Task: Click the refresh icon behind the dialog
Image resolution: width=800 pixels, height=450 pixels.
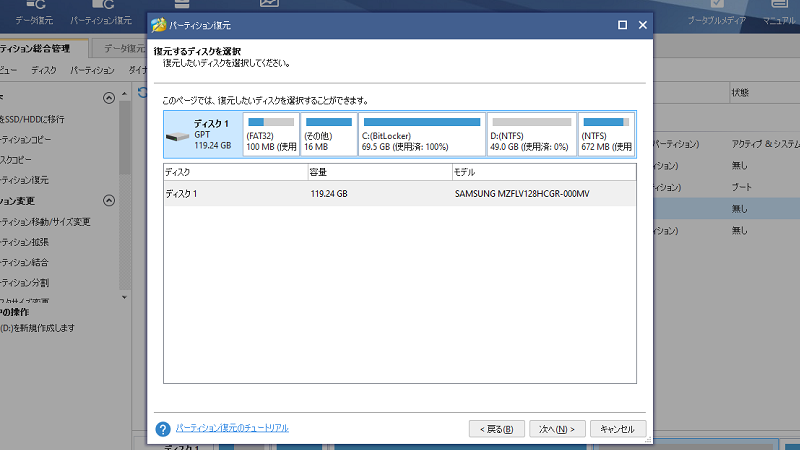Action: pos(142,92)
